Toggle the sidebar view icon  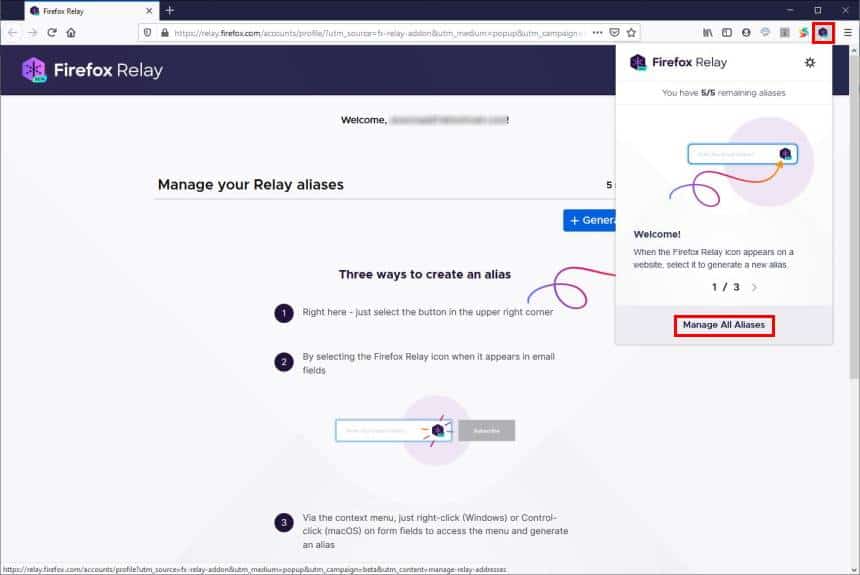pos(727,33)
